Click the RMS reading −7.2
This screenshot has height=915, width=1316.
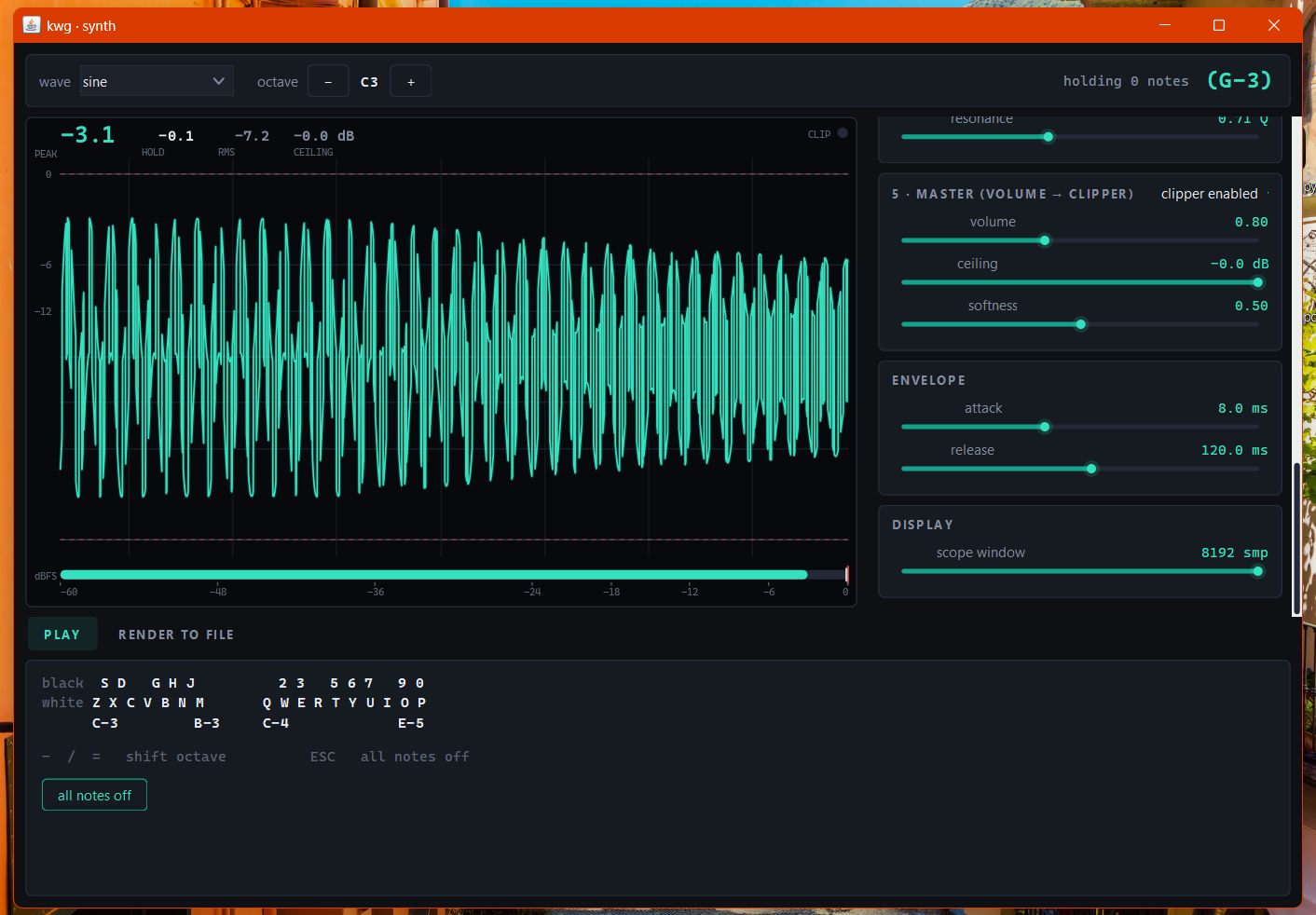(252, 136)
